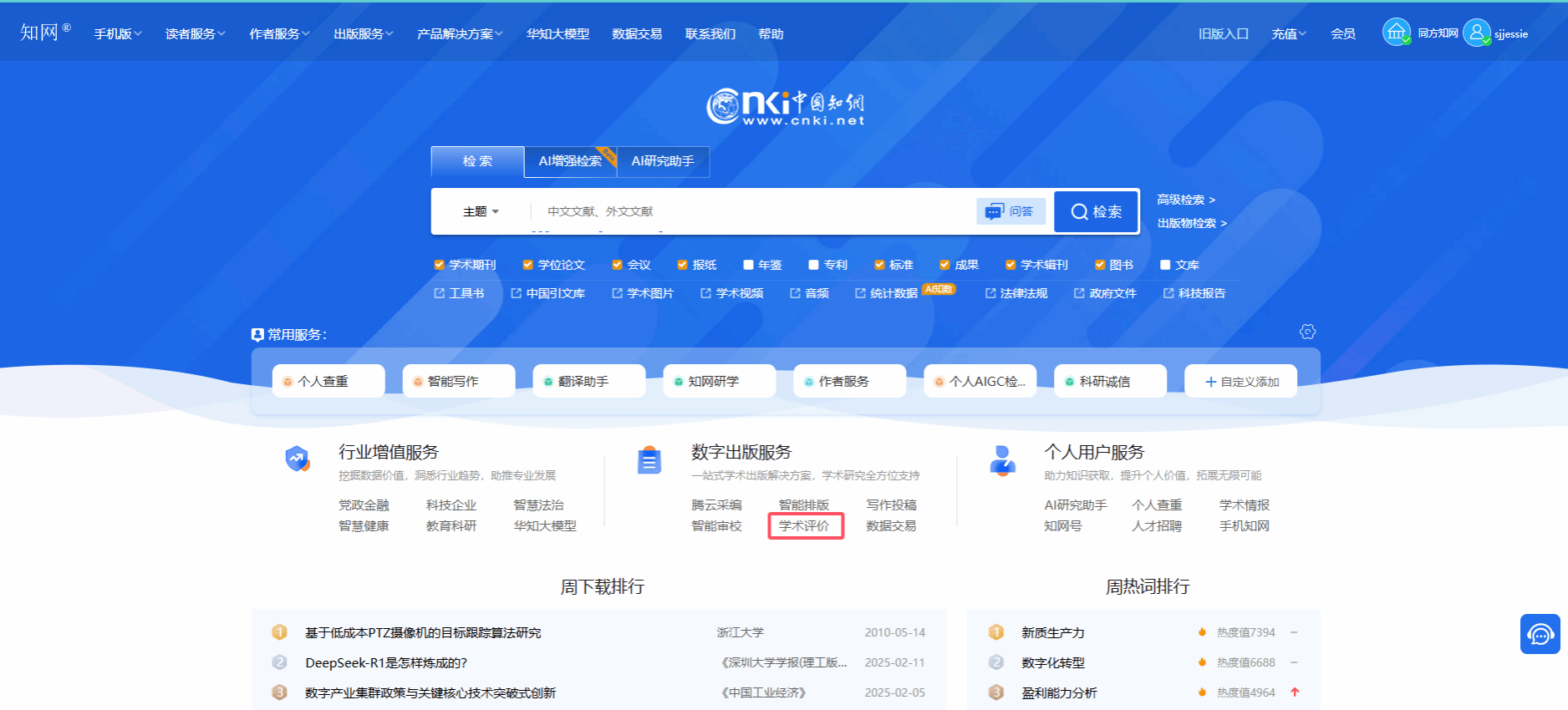Open 音频 external link icon
Image resolution: width=1568 pixels, height=710 pixels.
[x=796, y=293]
